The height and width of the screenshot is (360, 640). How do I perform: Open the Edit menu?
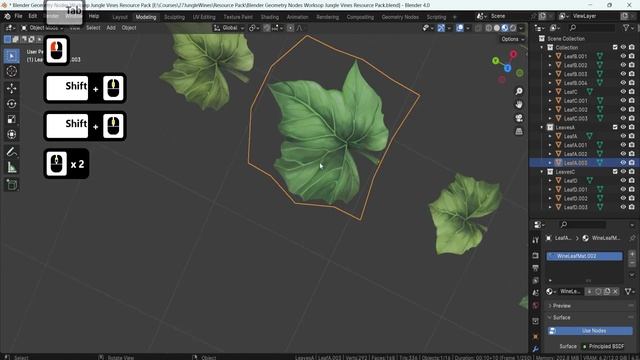point(33,16)
